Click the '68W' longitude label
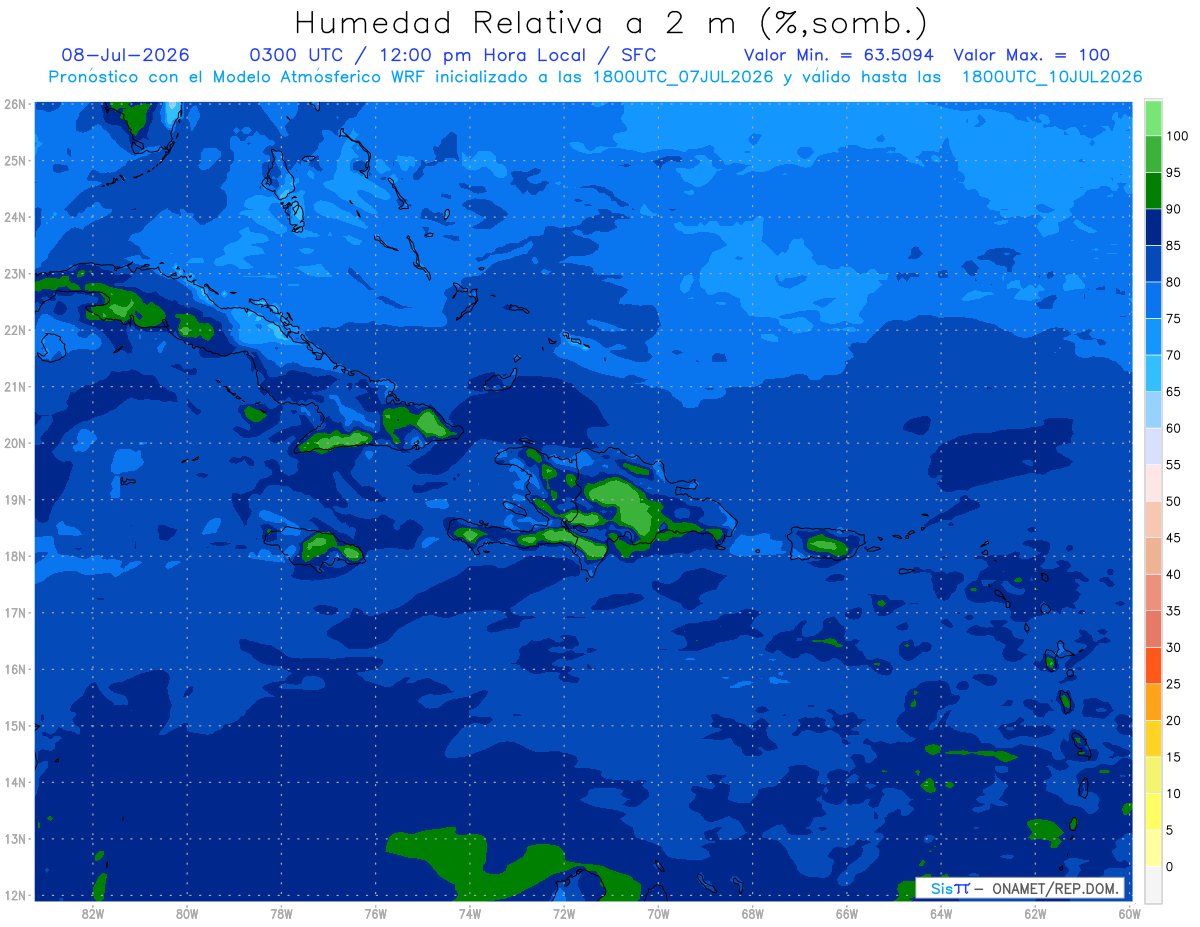The height and width of the screenshot is (927, 1200). click(753, 913)
